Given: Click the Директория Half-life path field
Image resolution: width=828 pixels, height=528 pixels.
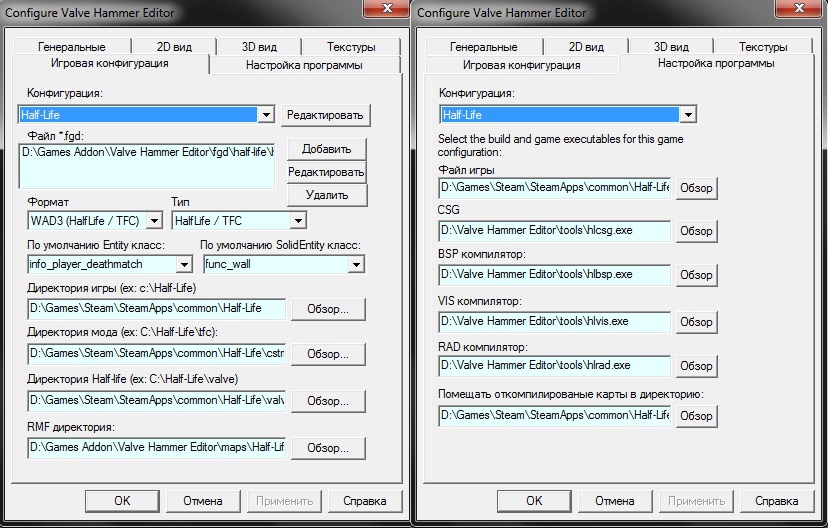Looking at the screenshot, I should (156, 401).
